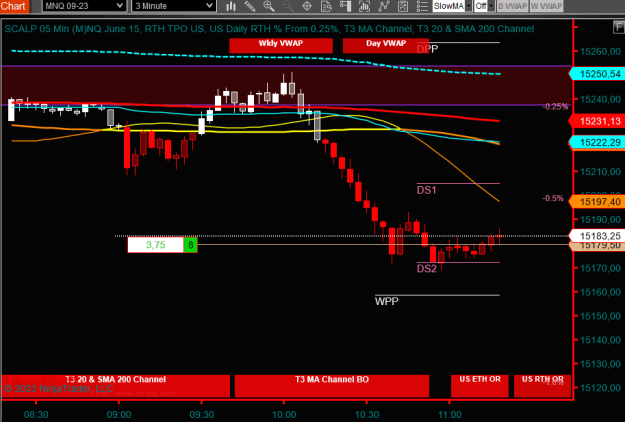Click the -0.25% level label
625x422 pixels.
pyautogui.click(x=555, y=107)
